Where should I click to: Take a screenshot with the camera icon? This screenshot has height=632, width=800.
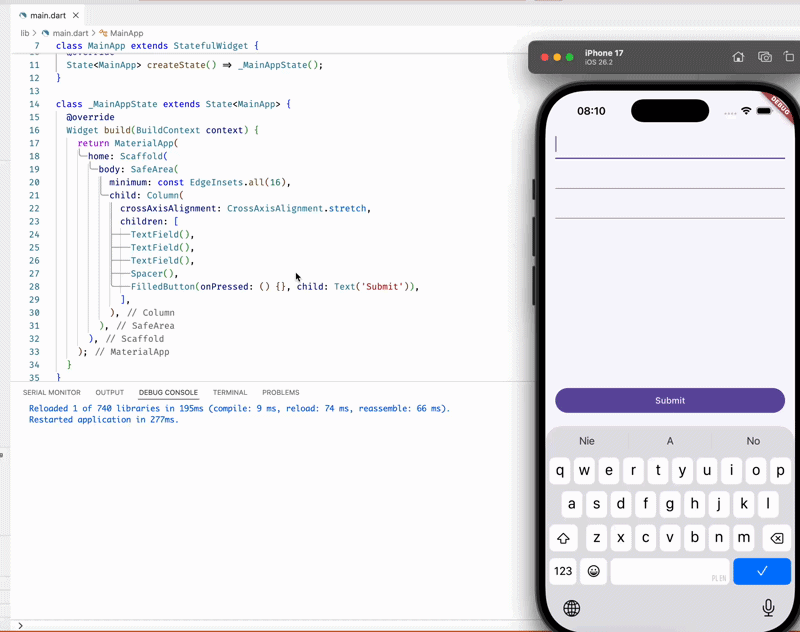(765, 57)
